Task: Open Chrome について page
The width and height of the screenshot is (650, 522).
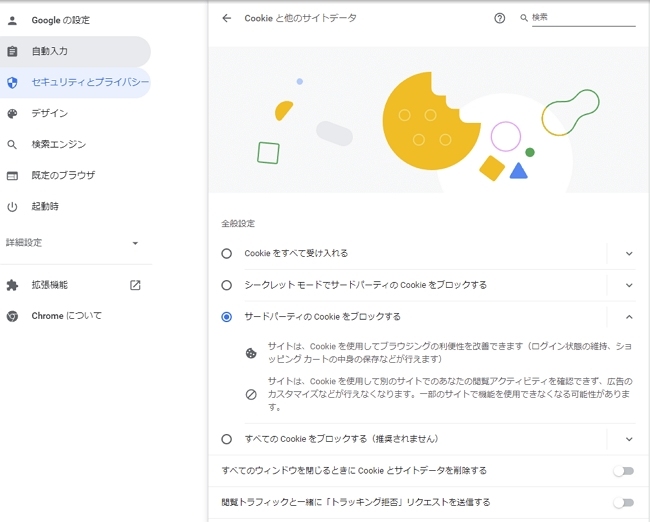Action: point(75,316)
